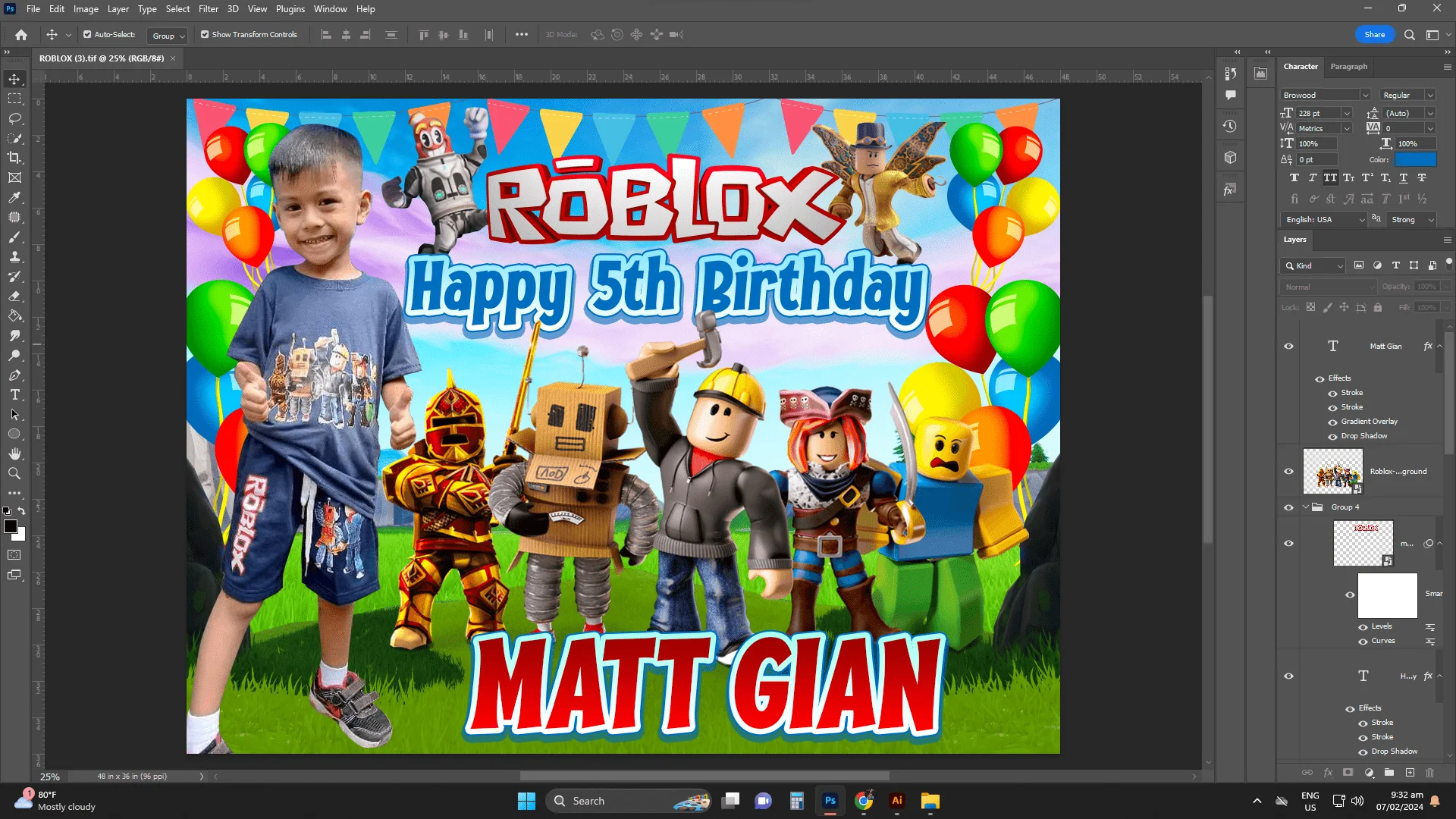Image resolution: width=1456 pixels, height=819 pixels.
Task: Toggle the Auto-Select checkbox
Action: (x=87, y=35)
